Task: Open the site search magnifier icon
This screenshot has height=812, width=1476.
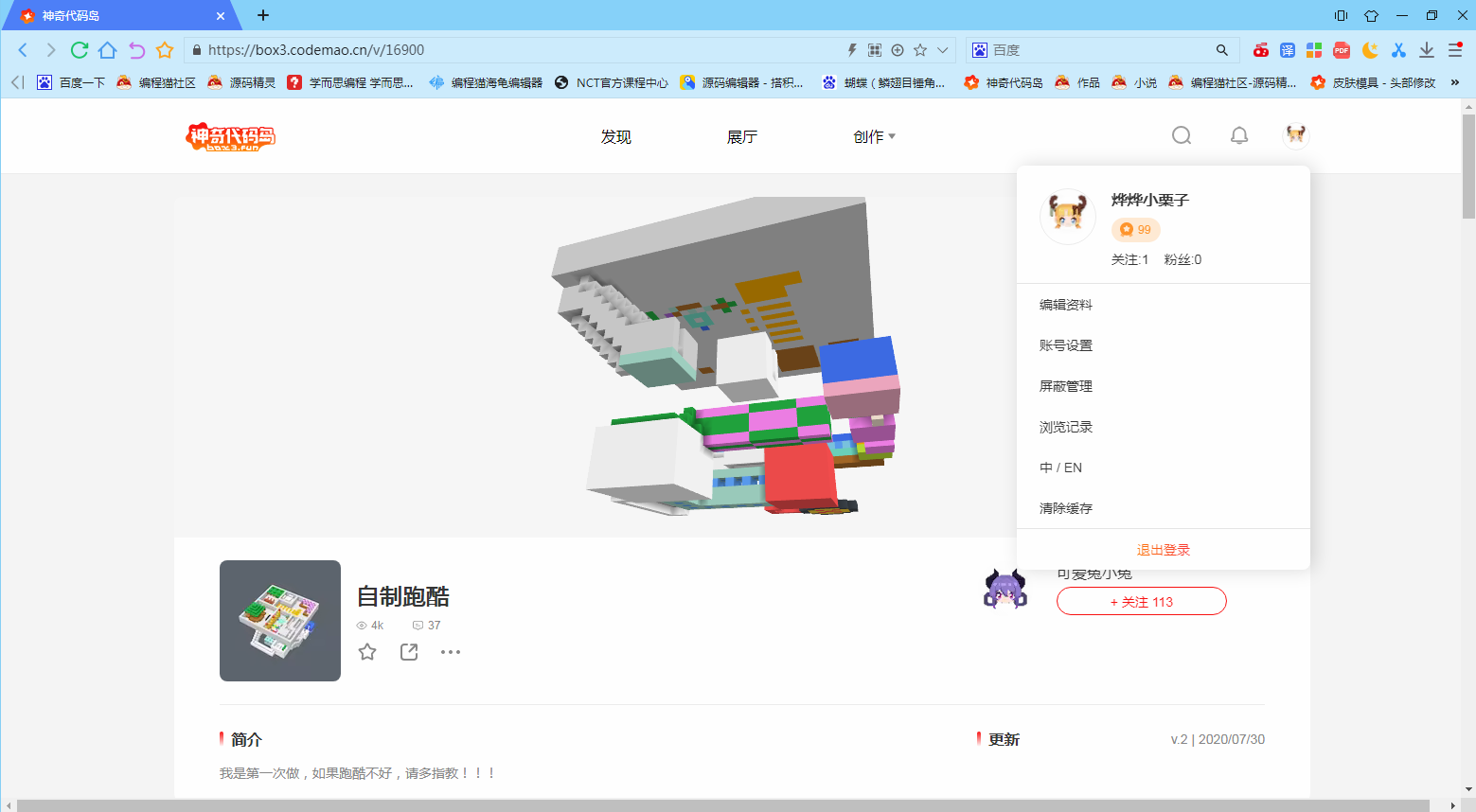Action: (x=1182, y=135)
